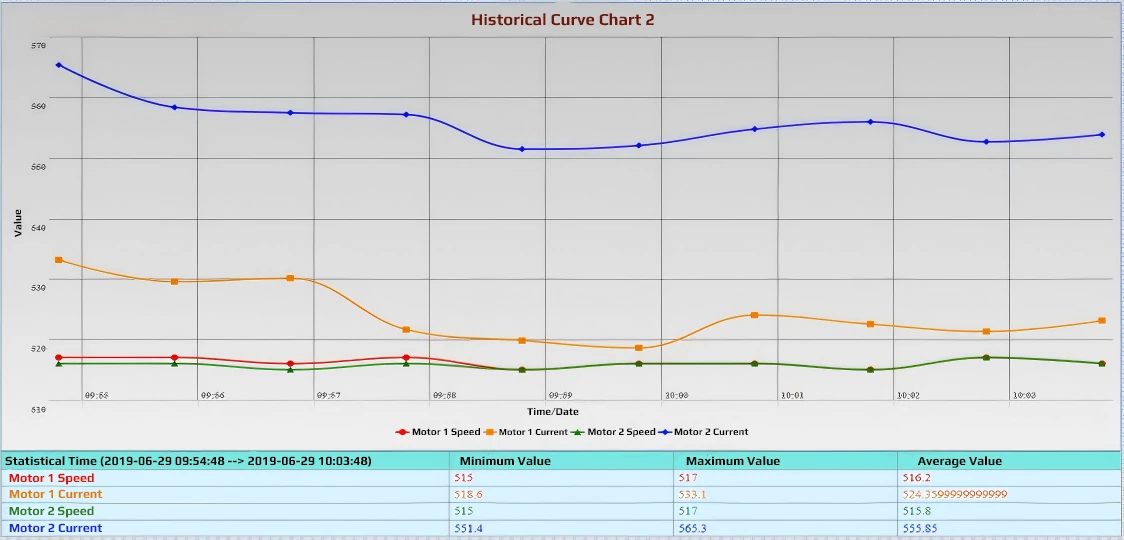Click the Minimum Value column header

504,461
